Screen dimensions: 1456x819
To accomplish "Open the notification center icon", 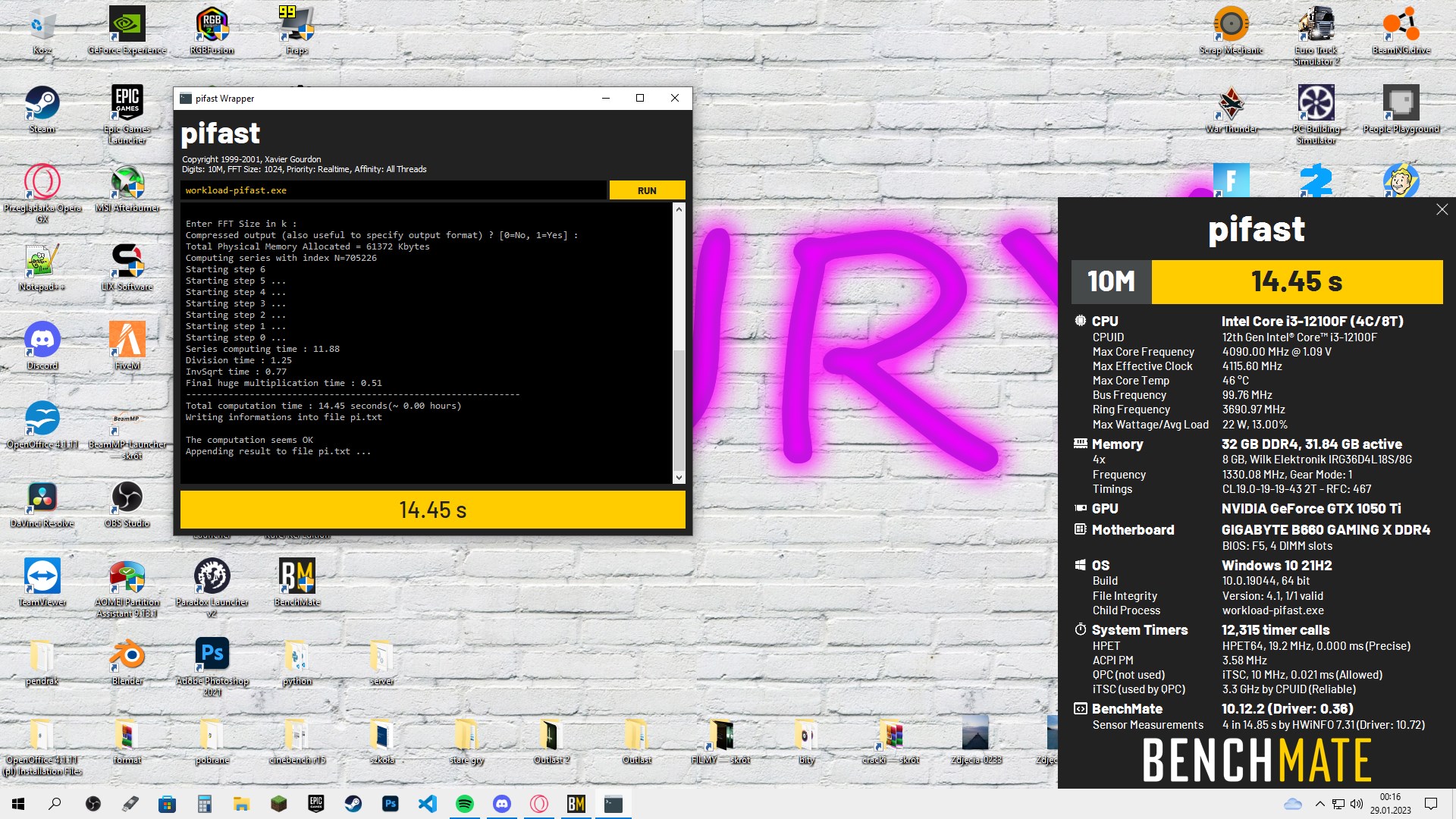I will pos(1431,804).
